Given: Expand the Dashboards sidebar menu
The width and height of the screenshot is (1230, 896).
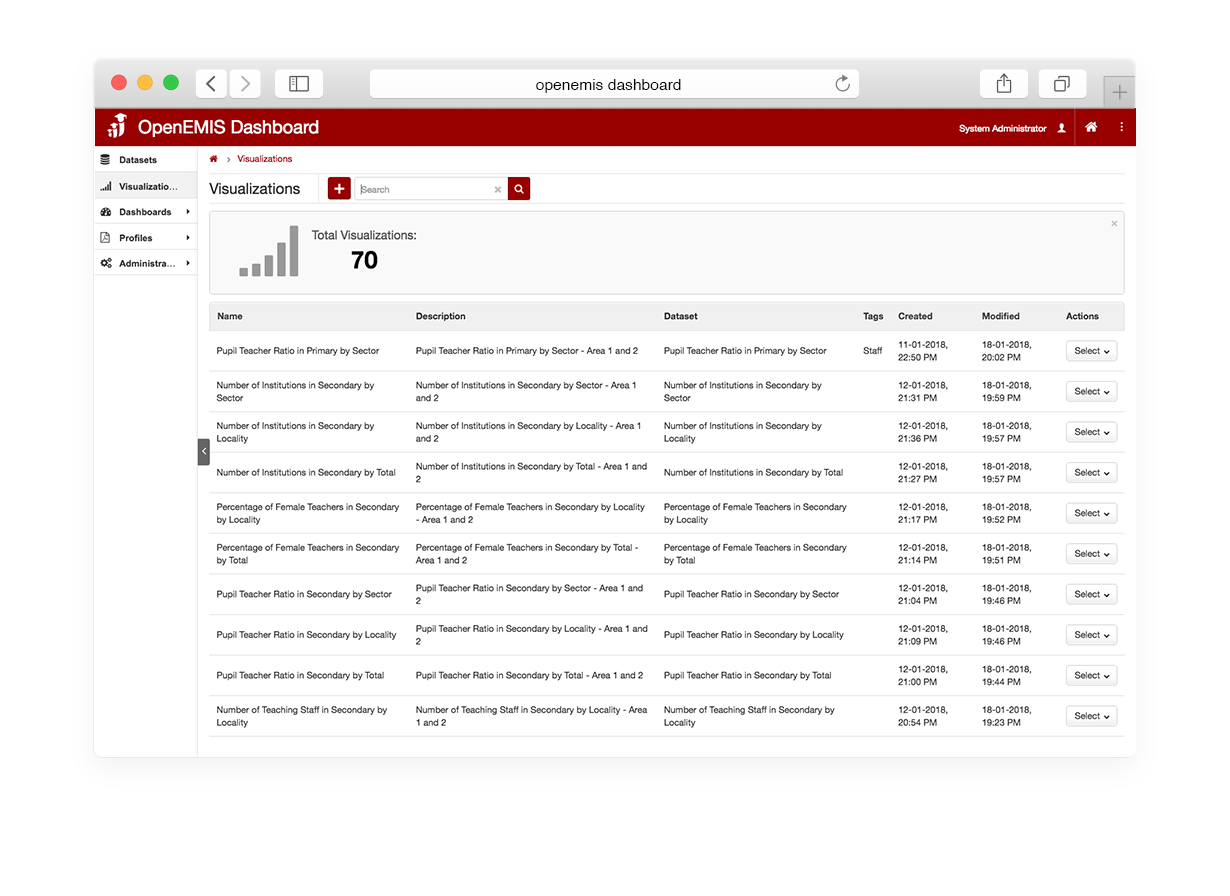Looking at the screenshot, I should point(146,212).
